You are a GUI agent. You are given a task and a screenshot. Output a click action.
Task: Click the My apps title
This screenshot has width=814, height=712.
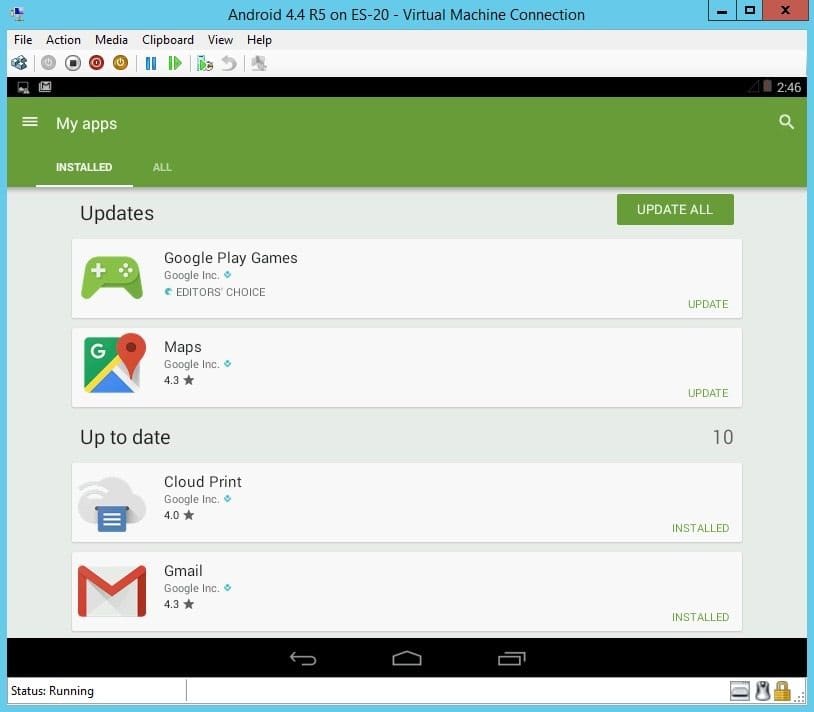(87, 124)
